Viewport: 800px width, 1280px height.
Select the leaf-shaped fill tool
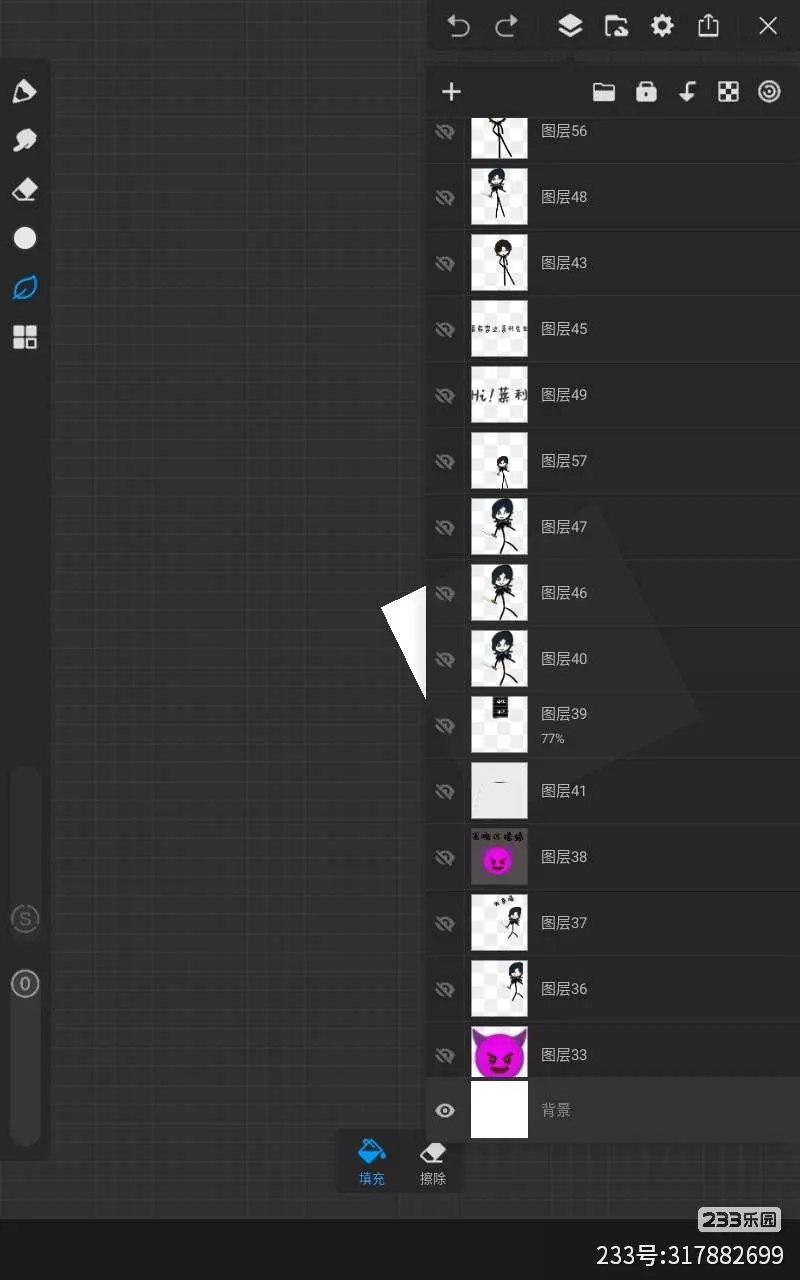24,288
